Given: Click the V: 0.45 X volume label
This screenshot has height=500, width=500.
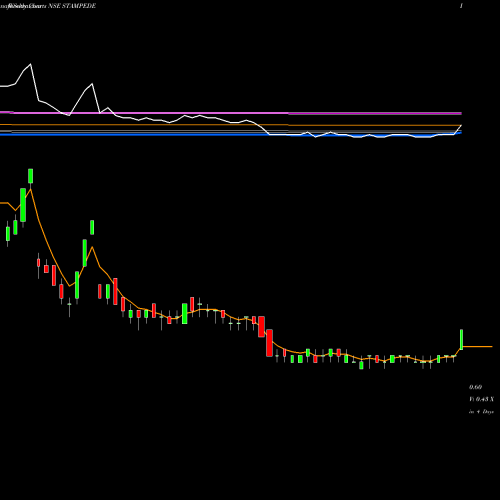Looking at the screenshot, I should pyautogui.click(x=481, y=399).
